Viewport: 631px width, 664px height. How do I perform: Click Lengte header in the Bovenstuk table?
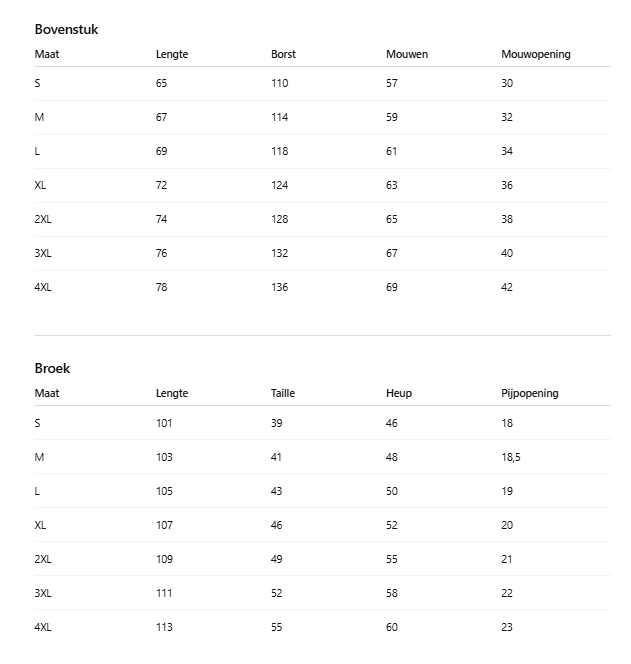click(x=172, y=54)
